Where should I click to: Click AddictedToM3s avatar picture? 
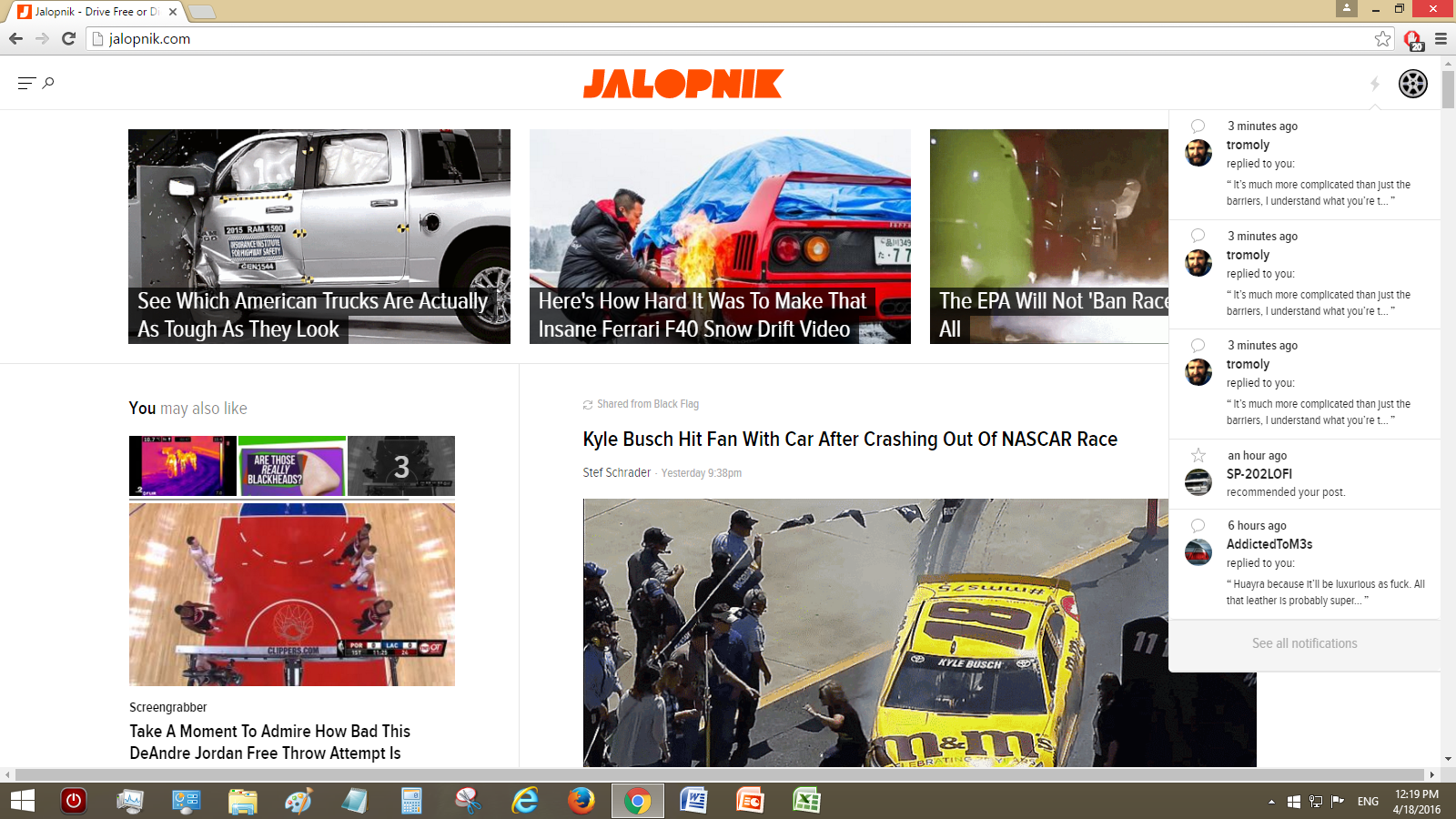tap(1198, 552)
